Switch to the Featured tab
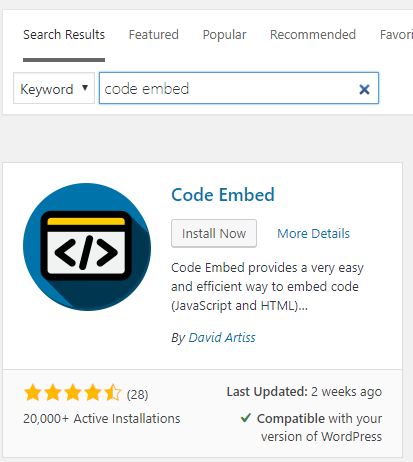The height and width of the screenshot is (462, 413). click(154, 35)
